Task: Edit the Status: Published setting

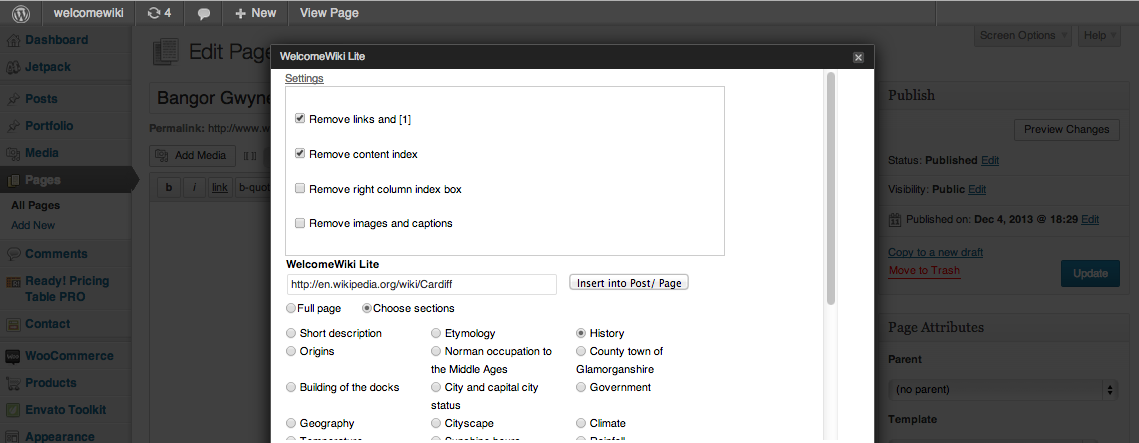Action: [989, 160]
